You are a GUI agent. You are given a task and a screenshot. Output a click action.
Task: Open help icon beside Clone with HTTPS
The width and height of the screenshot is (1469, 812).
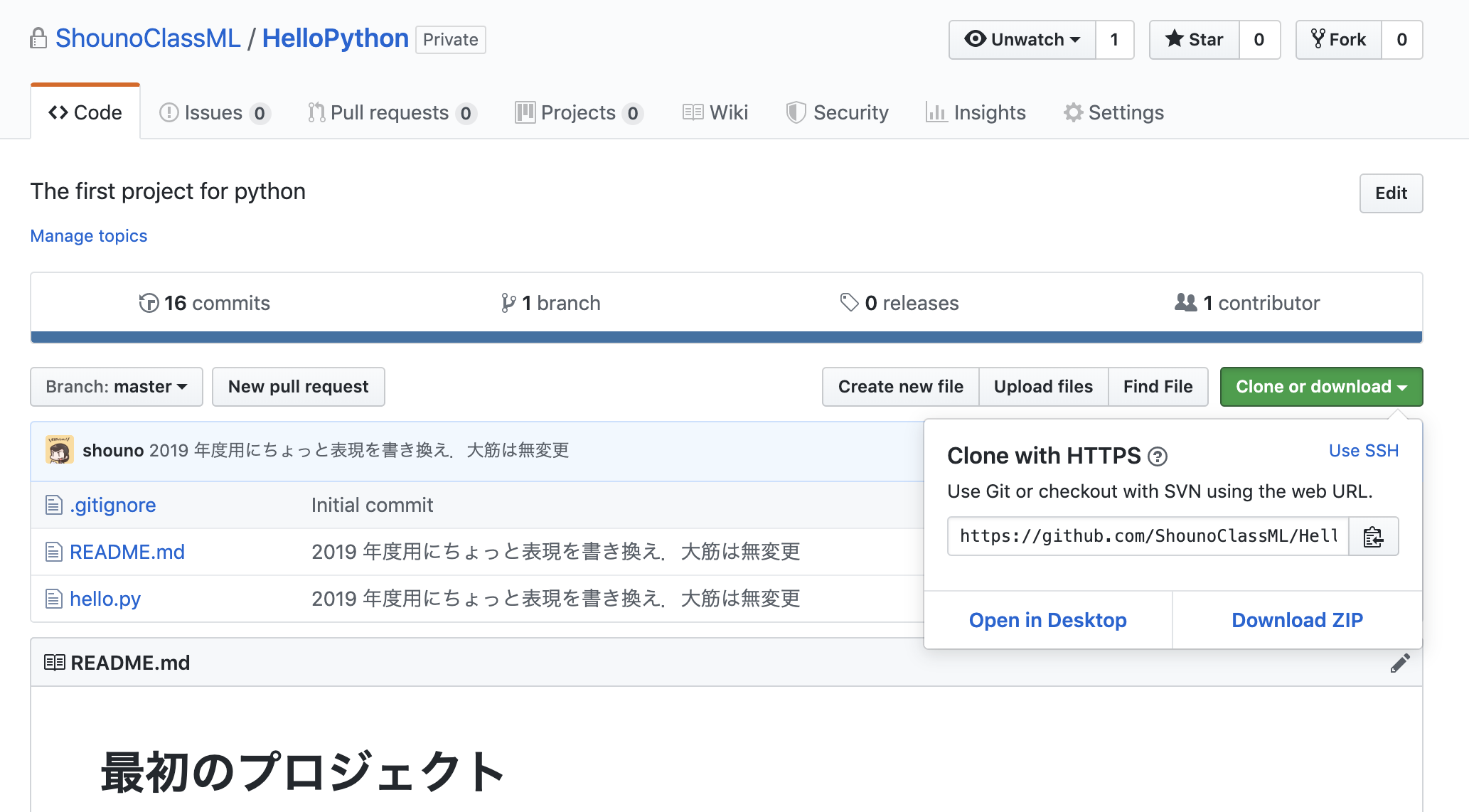coord(1158,456)
